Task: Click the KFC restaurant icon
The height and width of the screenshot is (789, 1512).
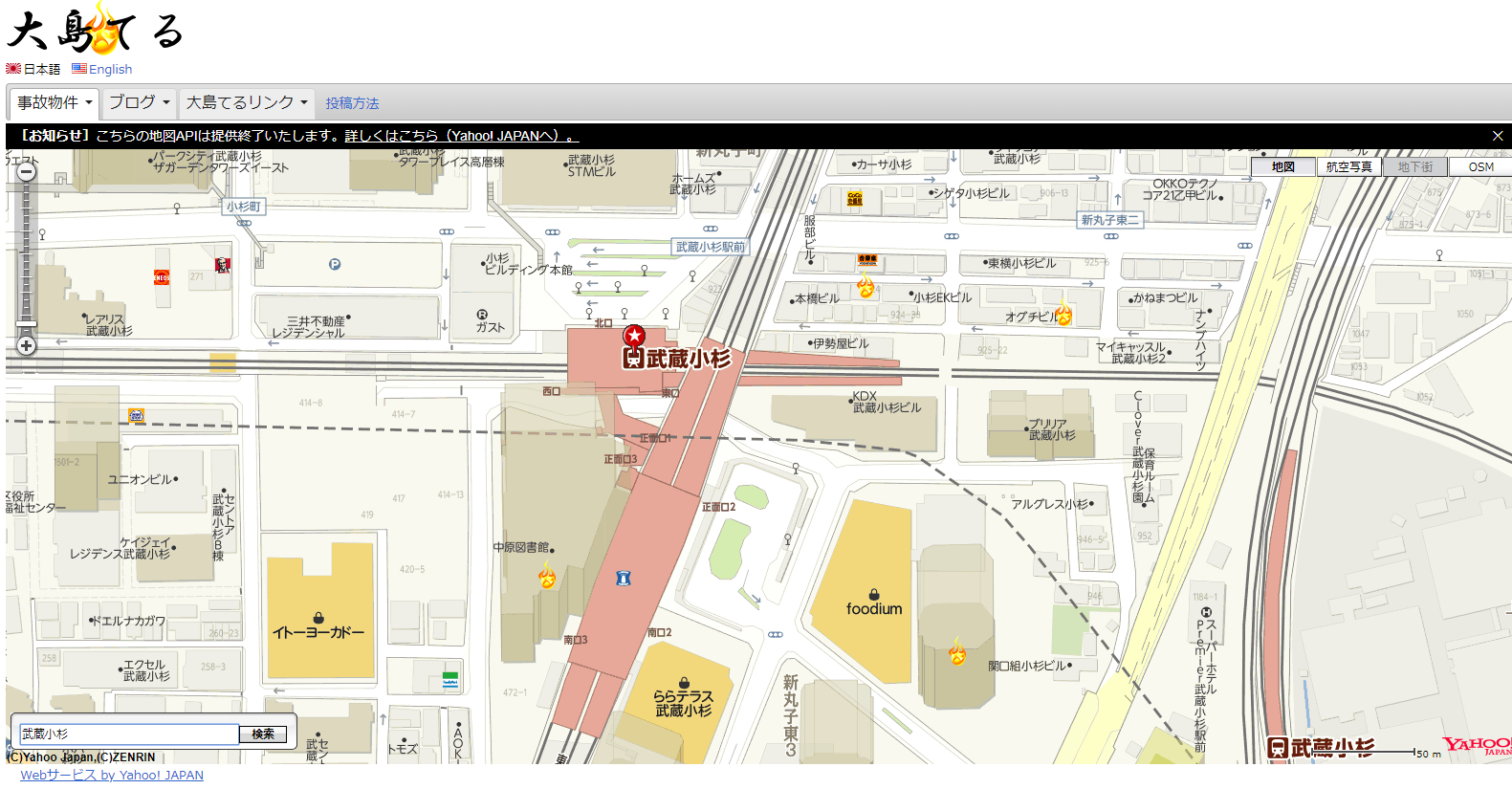Action: pyautogui.click(x=222, y=265)
